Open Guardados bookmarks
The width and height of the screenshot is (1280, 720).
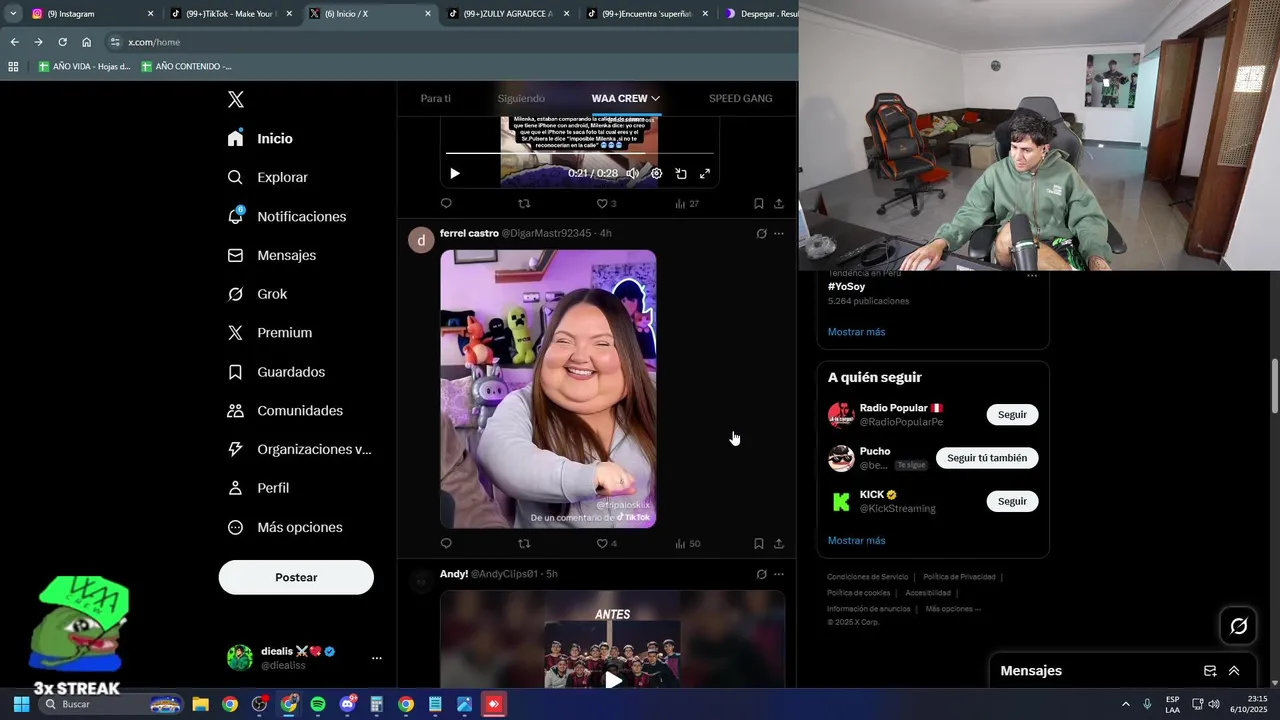[x=277, y=372]
